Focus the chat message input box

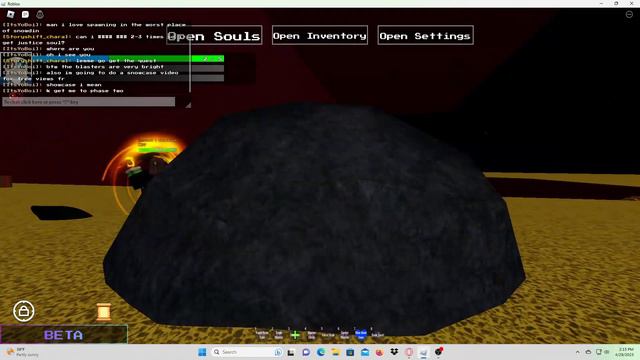(x=89, y=102)
